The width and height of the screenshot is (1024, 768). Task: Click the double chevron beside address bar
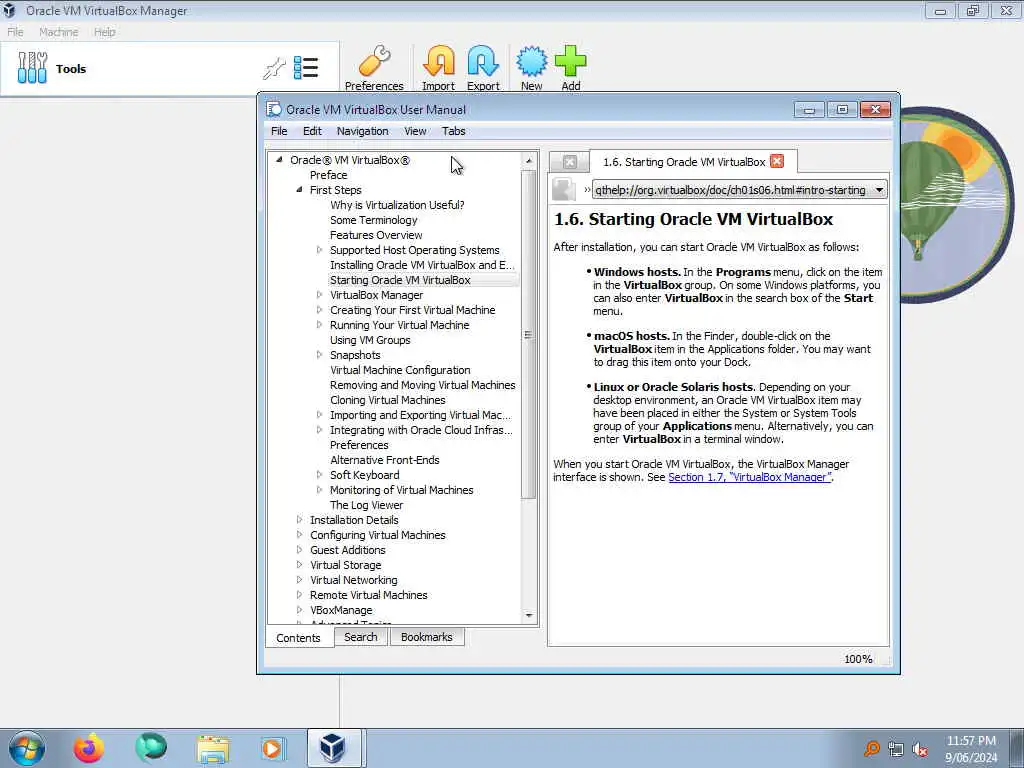[x=586, y=190]
